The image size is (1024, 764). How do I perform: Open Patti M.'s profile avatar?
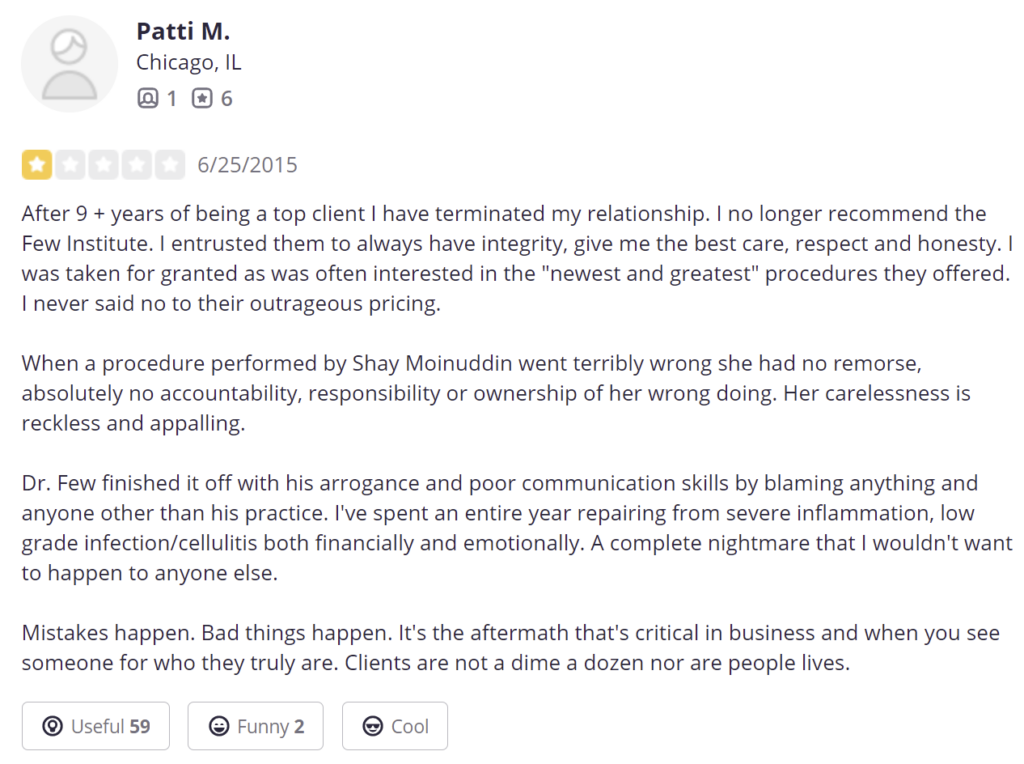click(x=69, y=64)
